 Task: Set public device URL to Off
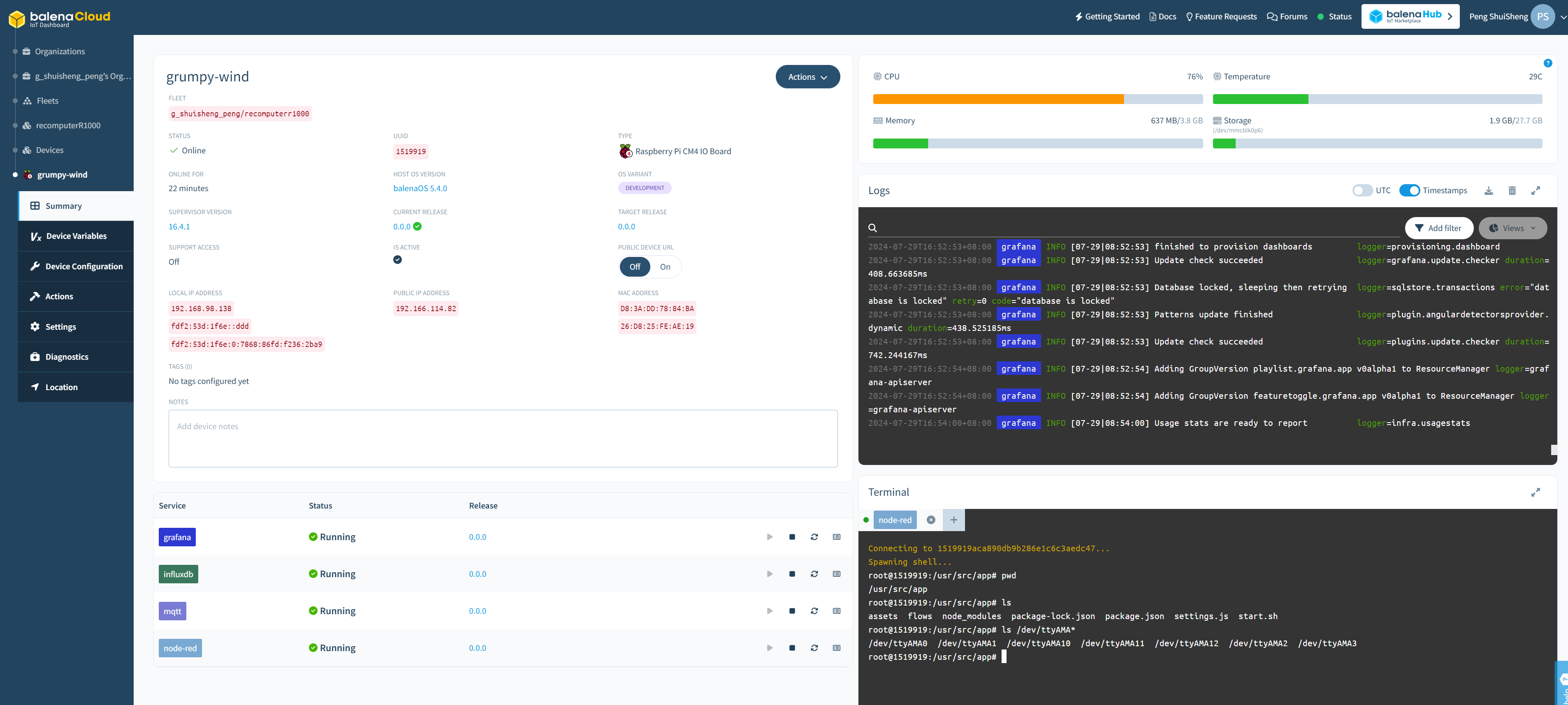click(x=635, y=267)
